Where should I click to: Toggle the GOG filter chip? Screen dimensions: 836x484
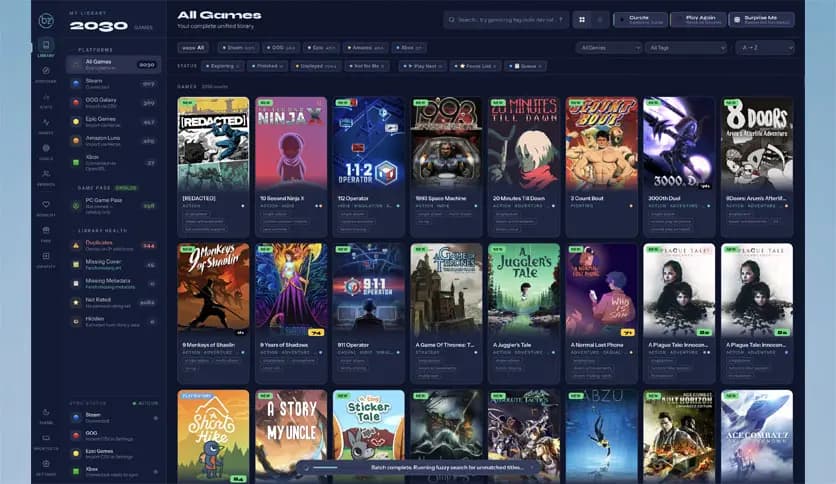(280, 47)
